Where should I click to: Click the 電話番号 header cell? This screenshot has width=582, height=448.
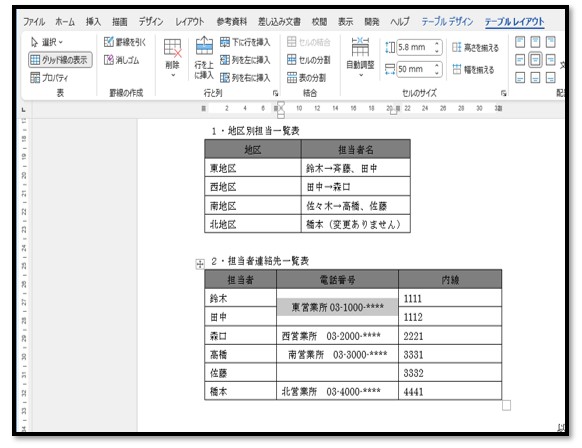tap(337, 279)
